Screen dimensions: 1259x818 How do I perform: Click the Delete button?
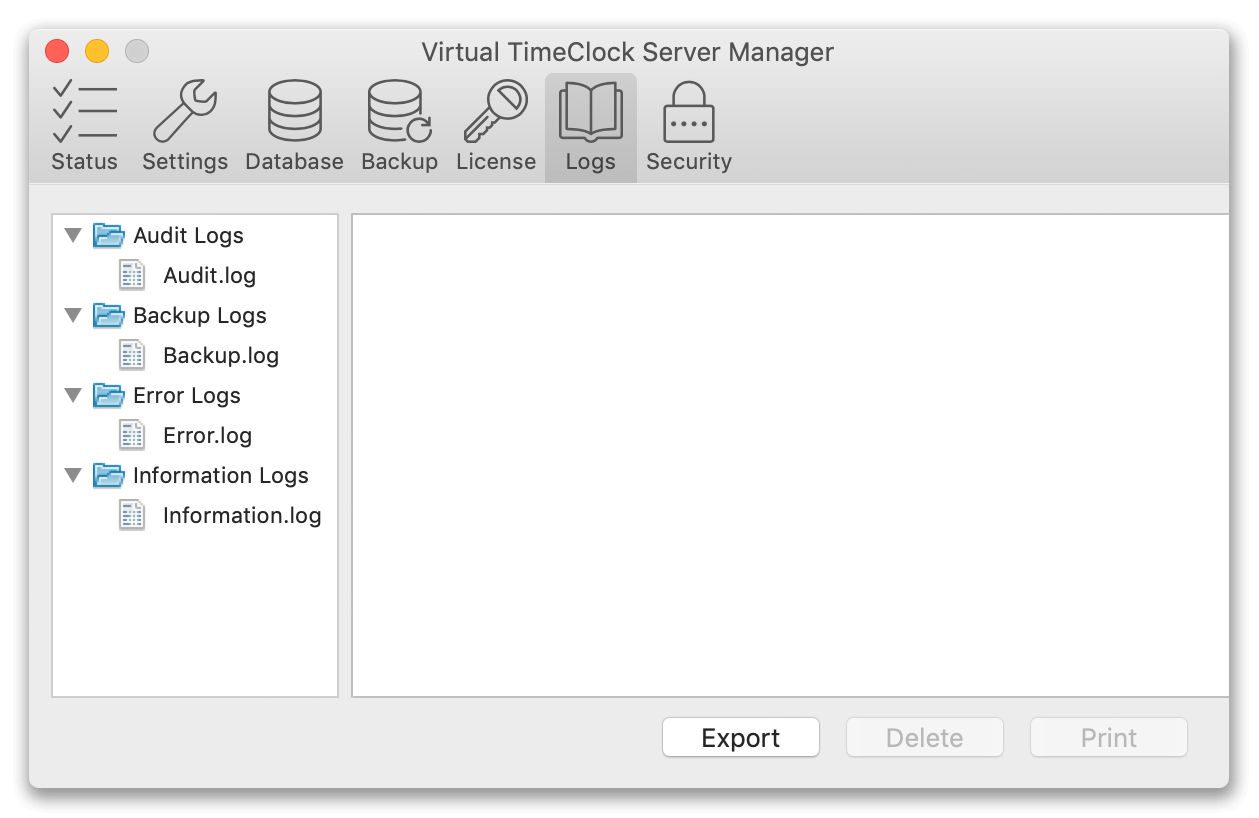click(924, 737)
